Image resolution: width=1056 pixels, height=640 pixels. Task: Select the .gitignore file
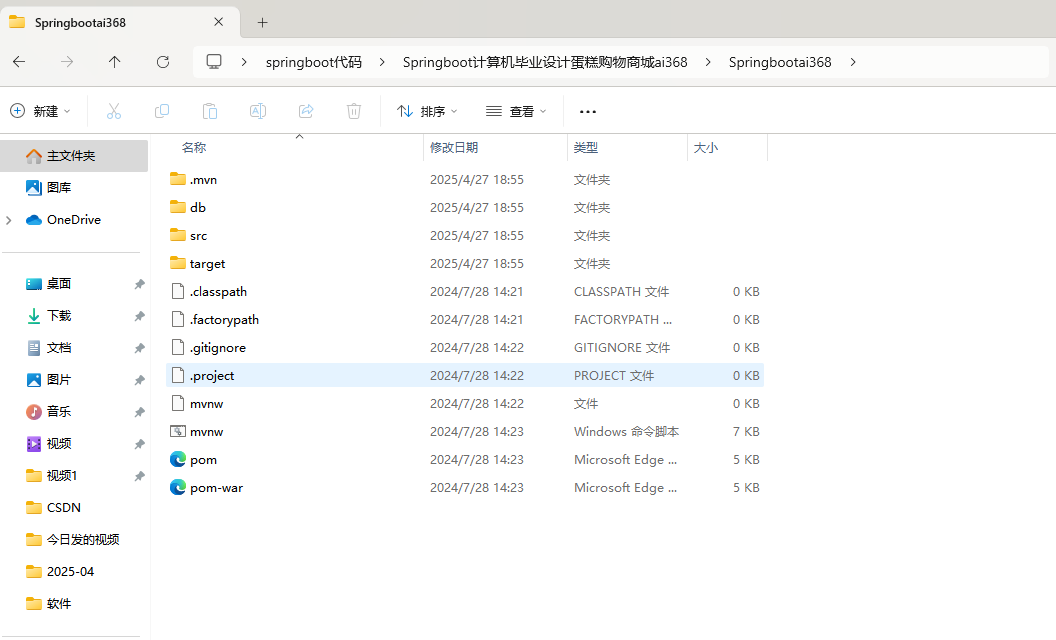[x=465, y=348]
